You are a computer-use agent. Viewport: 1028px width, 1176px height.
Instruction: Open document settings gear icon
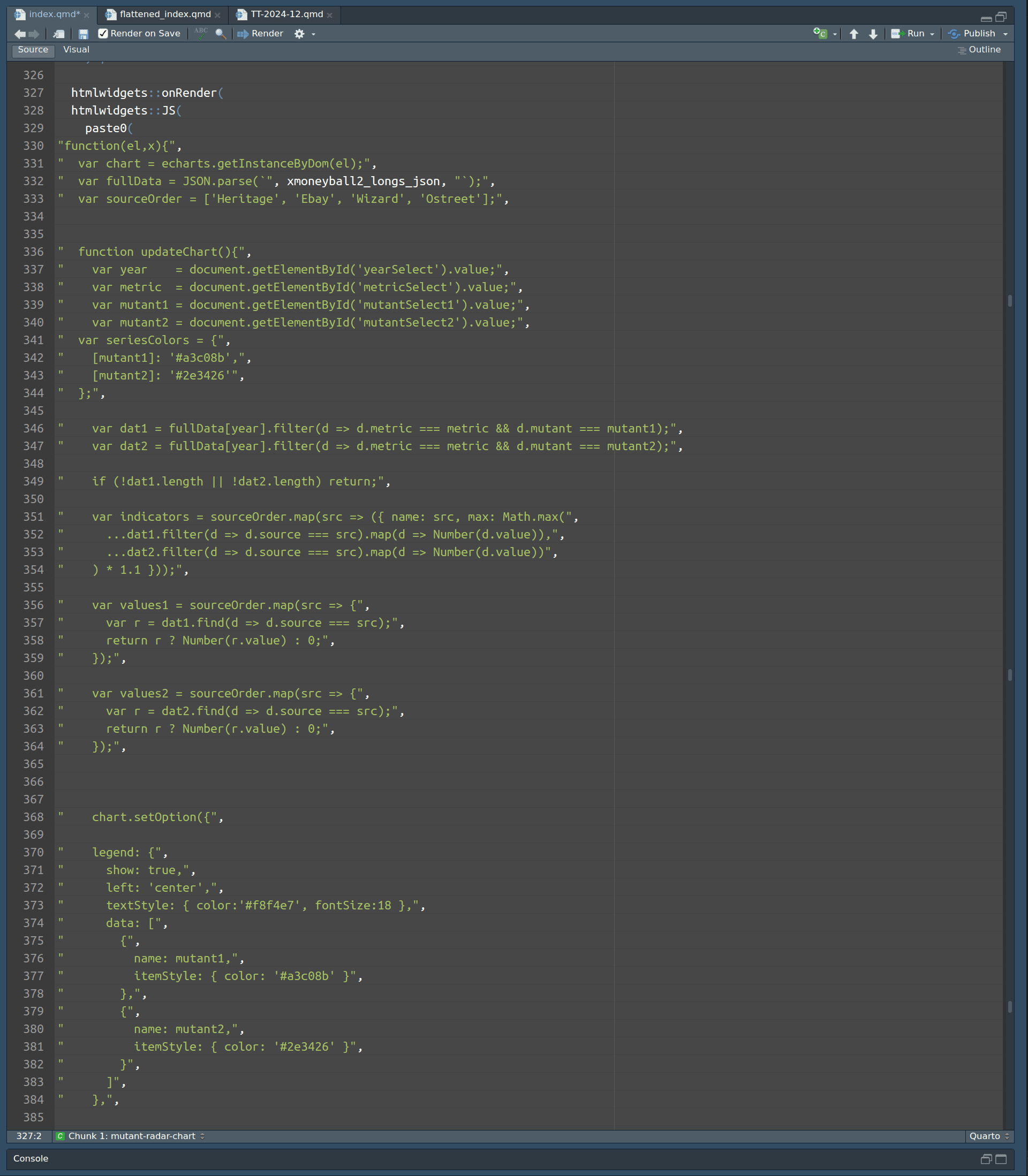(x=299, y=34)
